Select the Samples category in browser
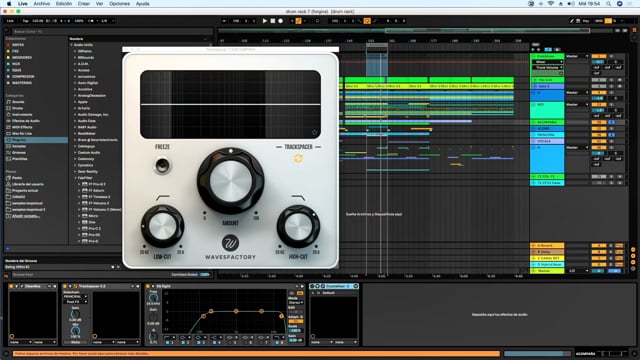This screenshot has width=640, height=360. coord(19,146)
